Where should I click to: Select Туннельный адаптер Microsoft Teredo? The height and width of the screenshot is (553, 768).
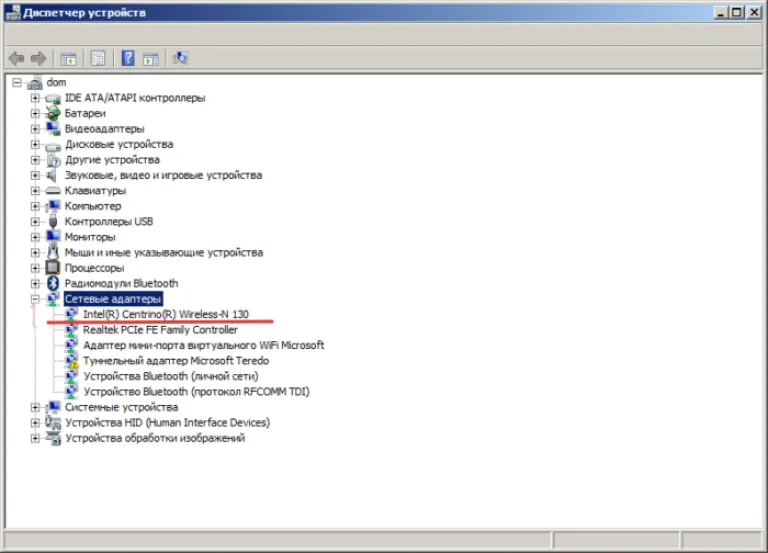176,361
